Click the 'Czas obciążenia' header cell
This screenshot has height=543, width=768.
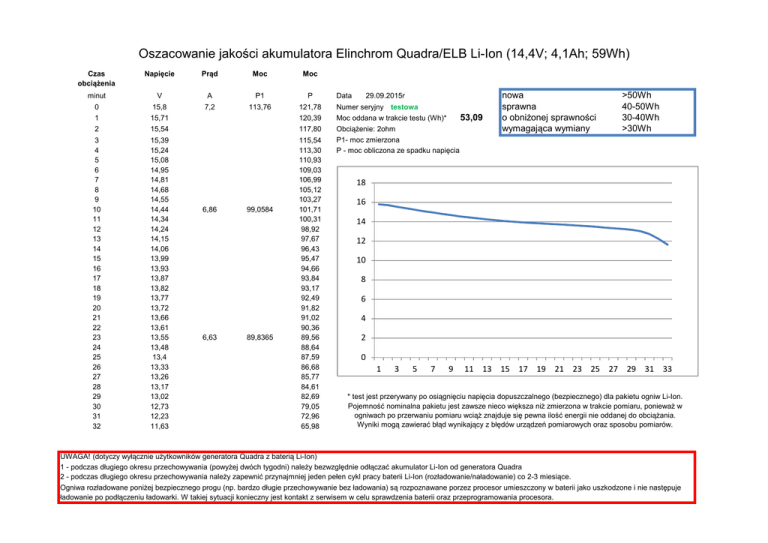pos(96,79)
